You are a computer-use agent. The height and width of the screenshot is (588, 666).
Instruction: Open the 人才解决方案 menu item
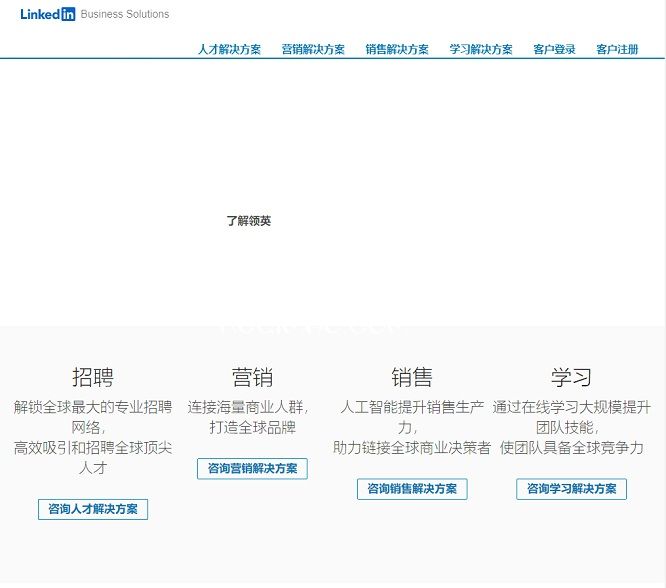click(229, 49)
